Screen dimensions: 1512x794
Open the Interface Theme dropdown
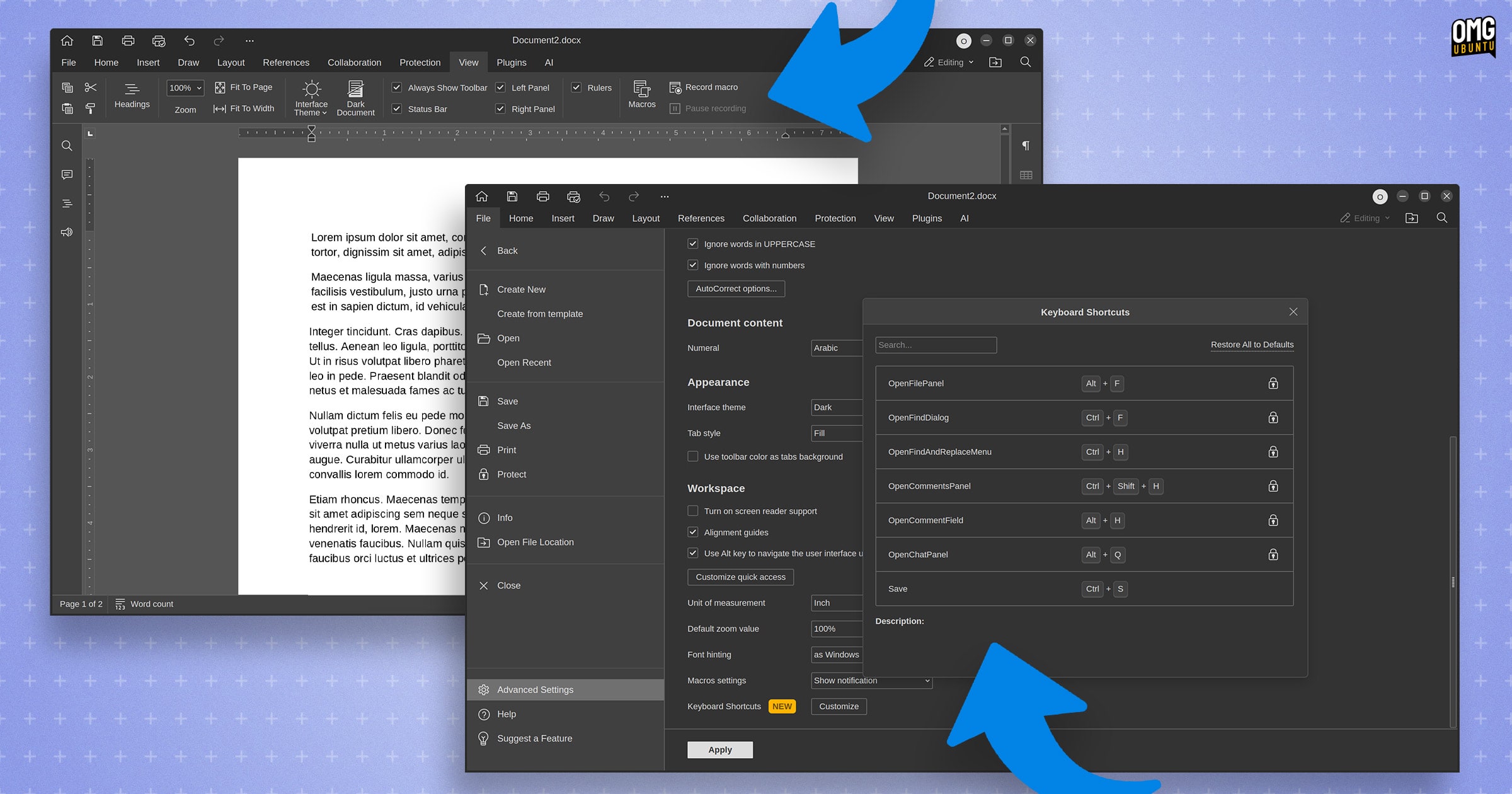(311, 98)
